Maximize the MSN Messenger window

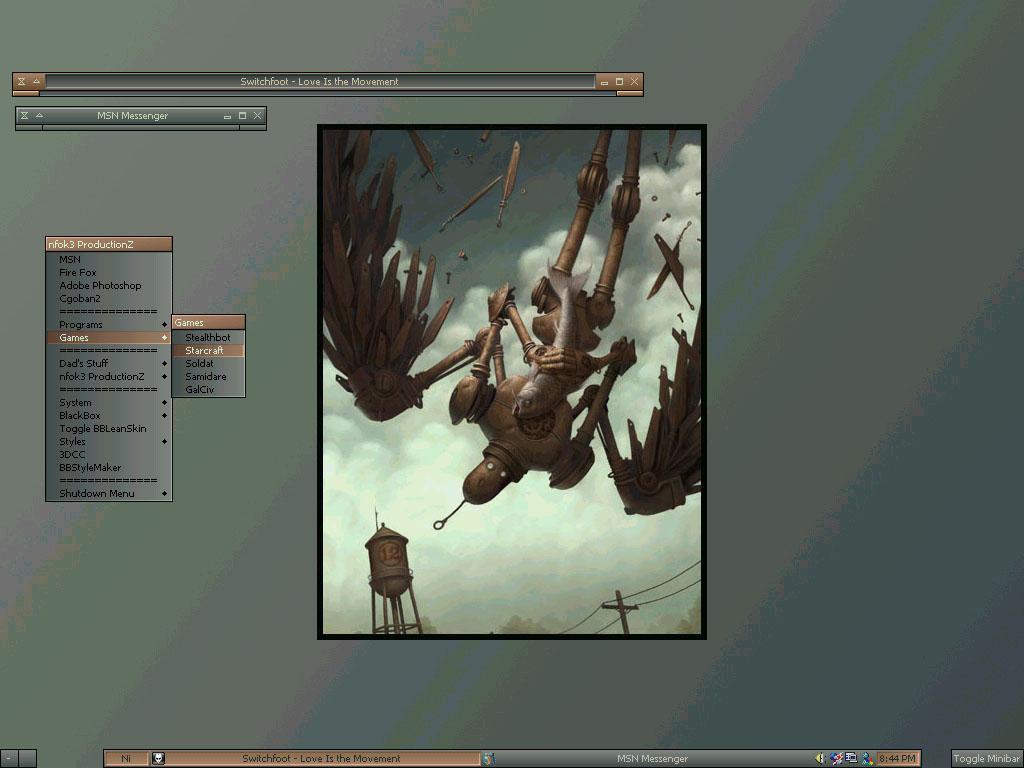pyautogui.click(x=242, y=116)
